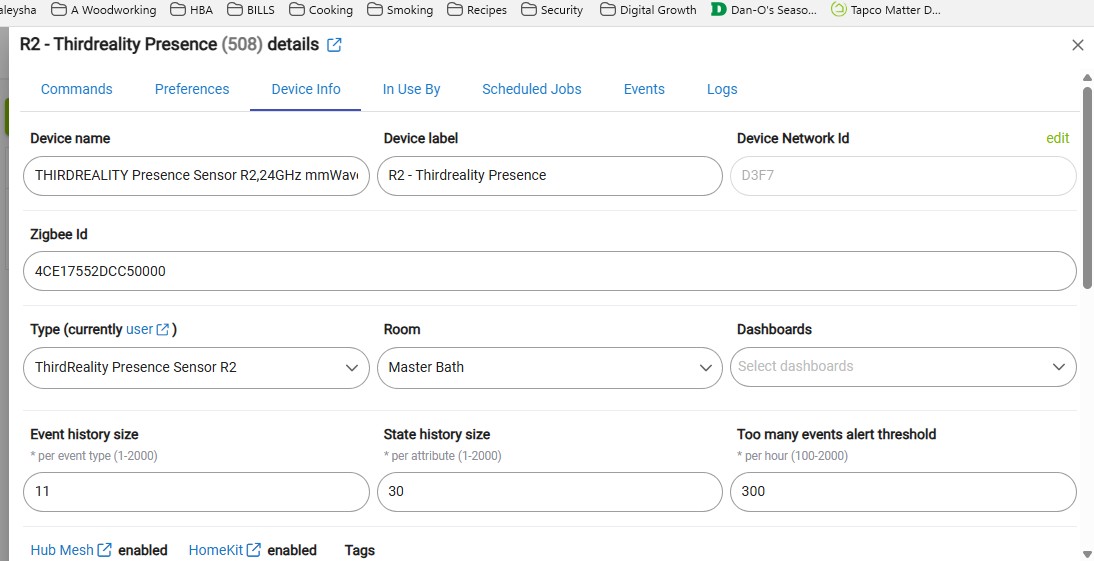Click in the Zigbee Id field
Screen dimensions: 1094x561
pyautogui.click(x=550, y=271)
